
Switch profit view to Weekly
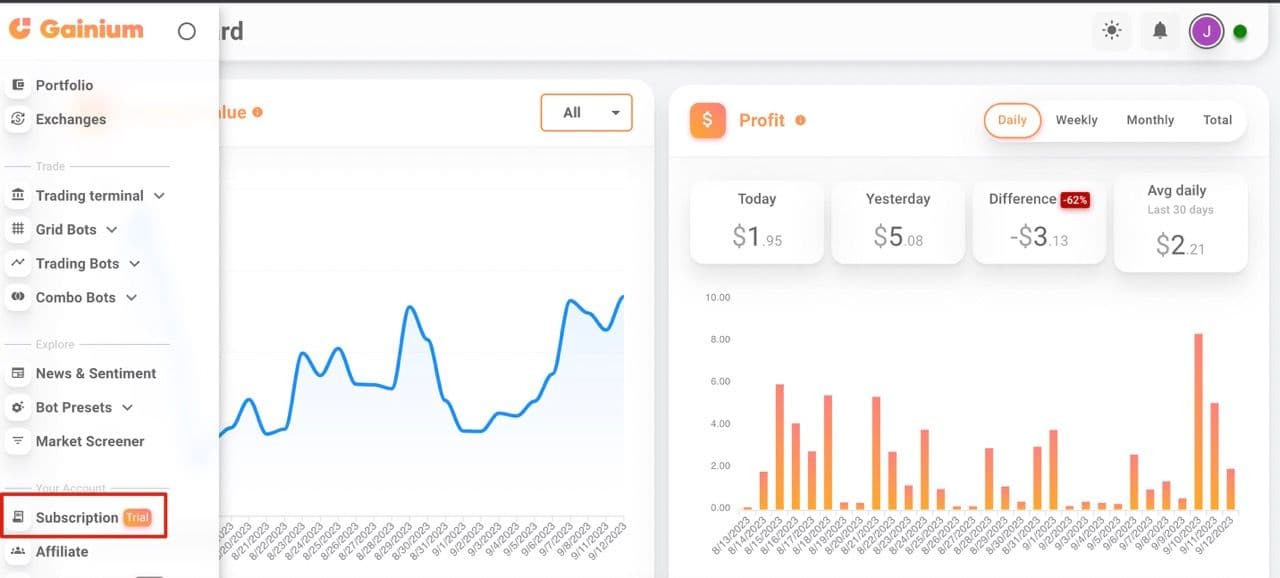pyautogui.click(x=1076, y=120)
